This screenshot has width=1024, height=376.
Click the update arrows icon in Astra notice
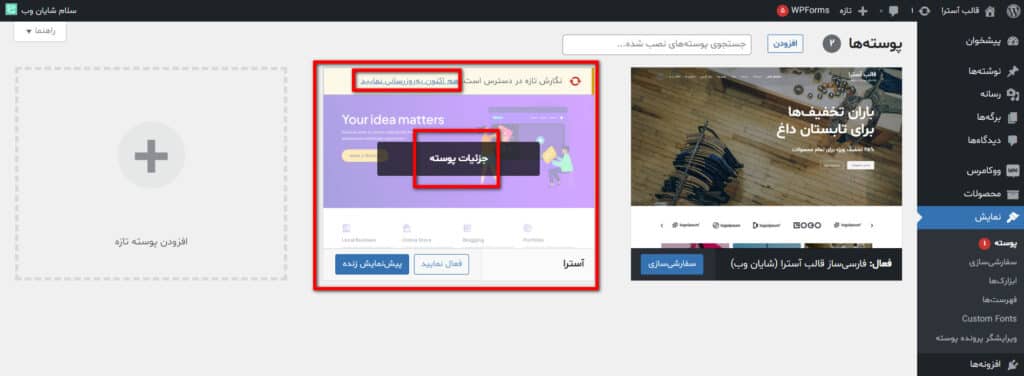(x=575, y=81)
